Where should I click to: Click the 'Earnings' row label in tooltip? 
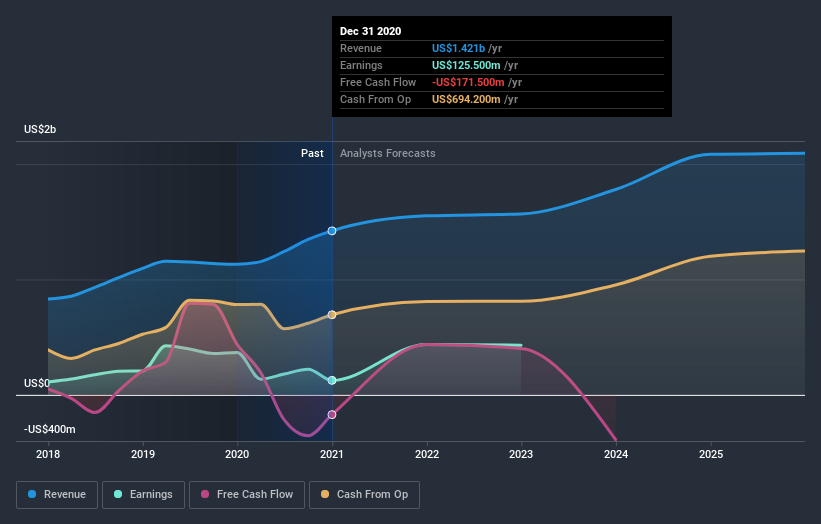[361, 65]
